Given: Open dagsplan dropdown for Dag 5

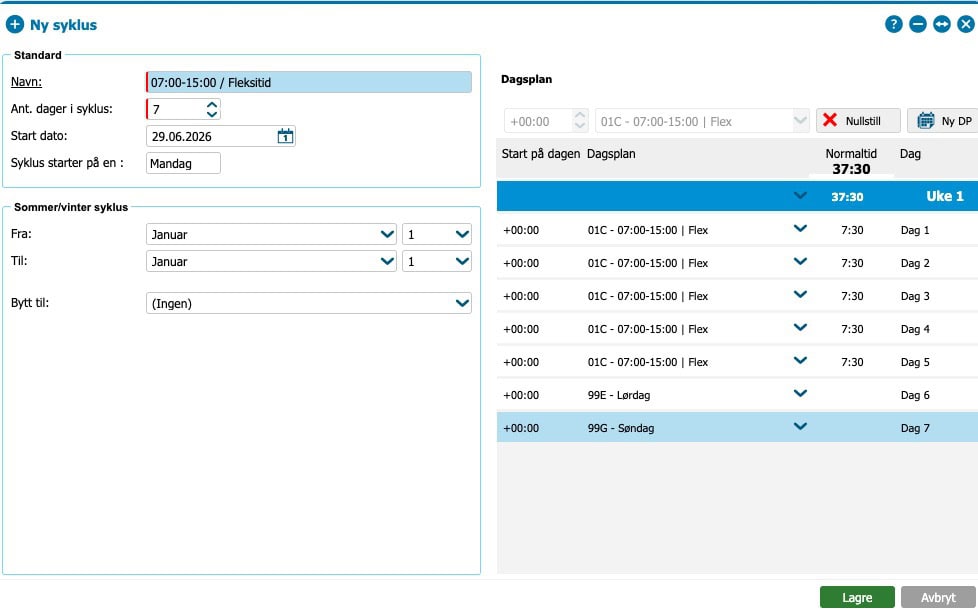Looking at the screenshot, I should click(x=800, y=361).
